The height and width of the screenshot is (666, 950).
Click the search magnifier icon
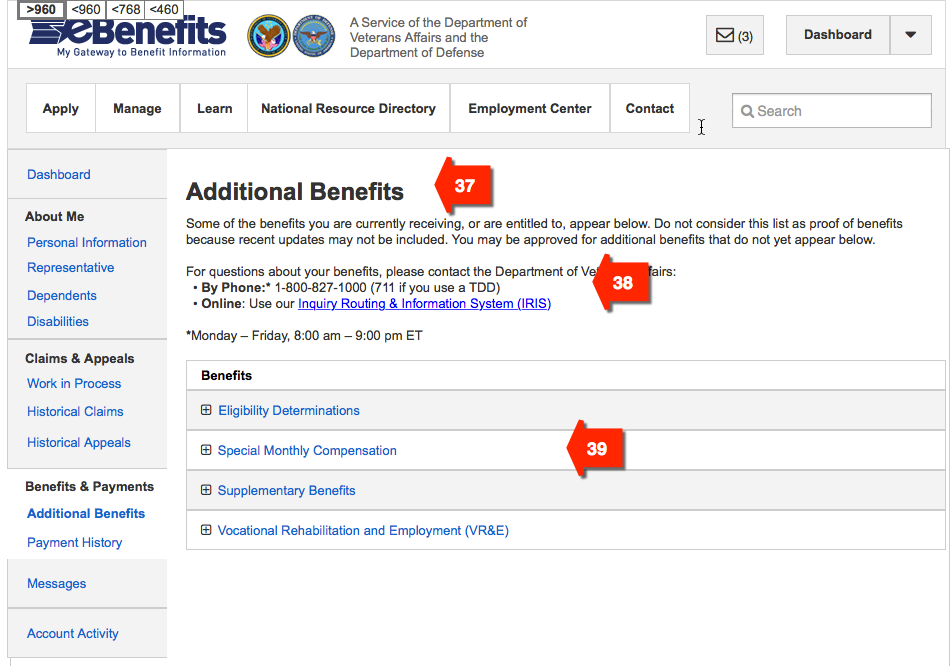pos(747,112)
